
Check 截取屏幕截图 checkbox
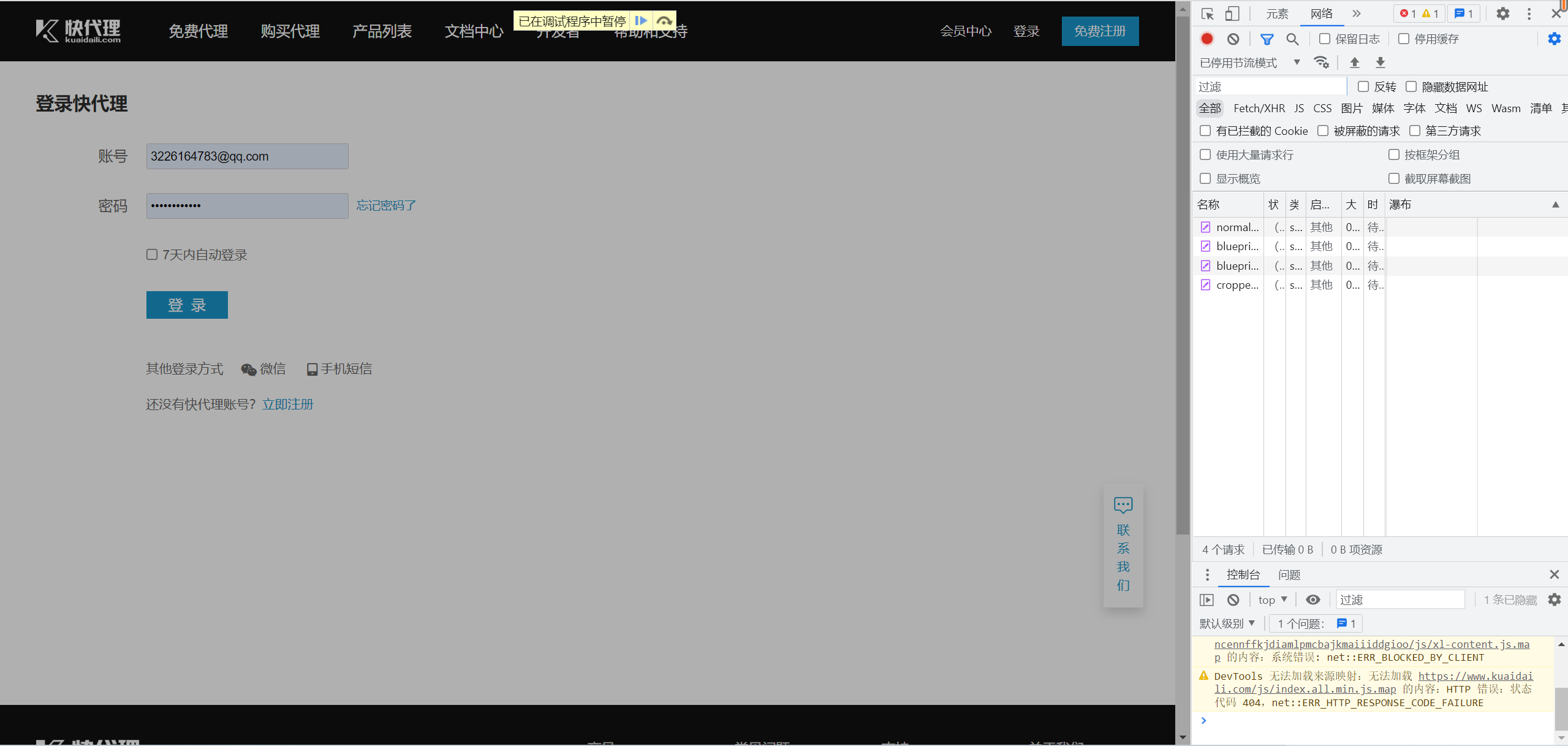tap(1394, 178)
